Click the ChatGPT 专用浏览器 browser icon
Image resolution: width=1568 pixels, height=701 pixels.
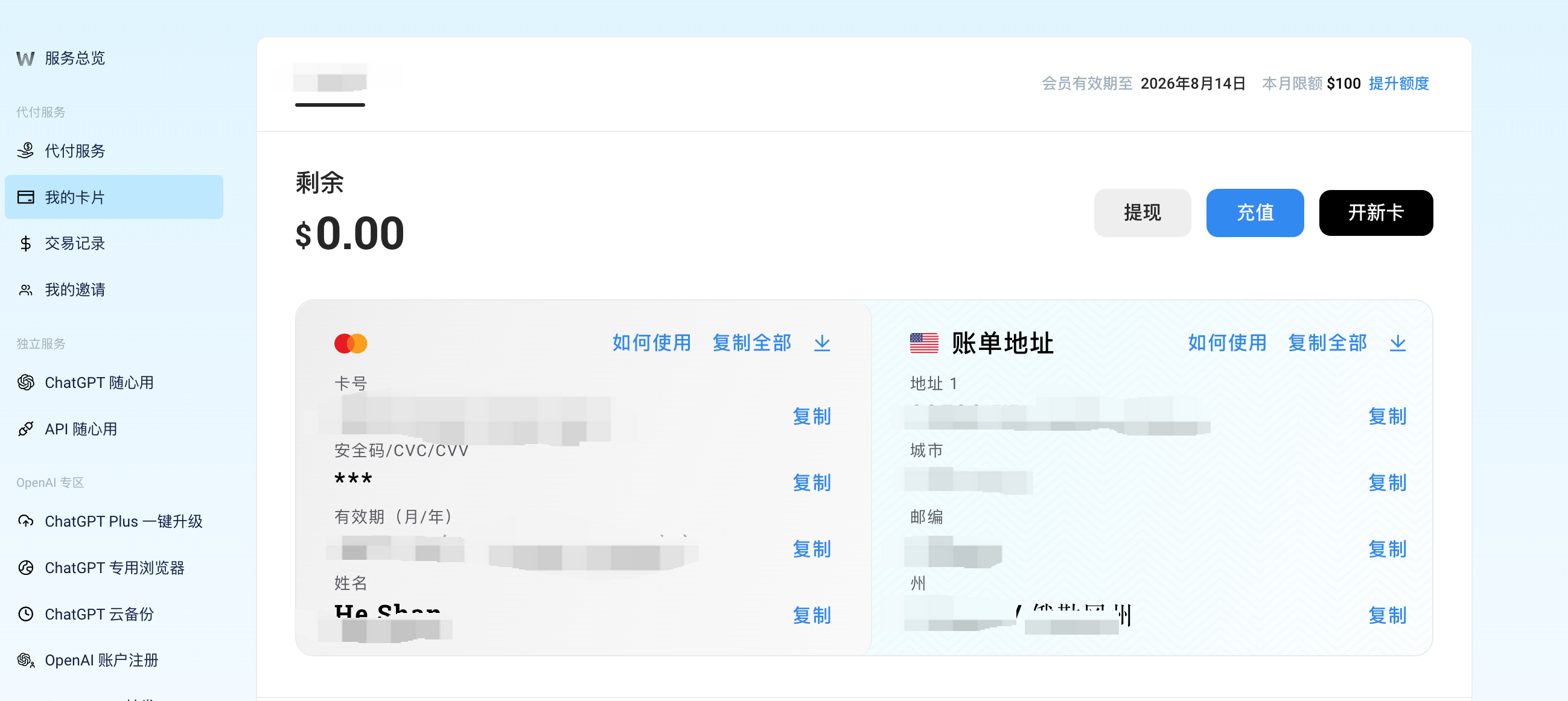25,568
